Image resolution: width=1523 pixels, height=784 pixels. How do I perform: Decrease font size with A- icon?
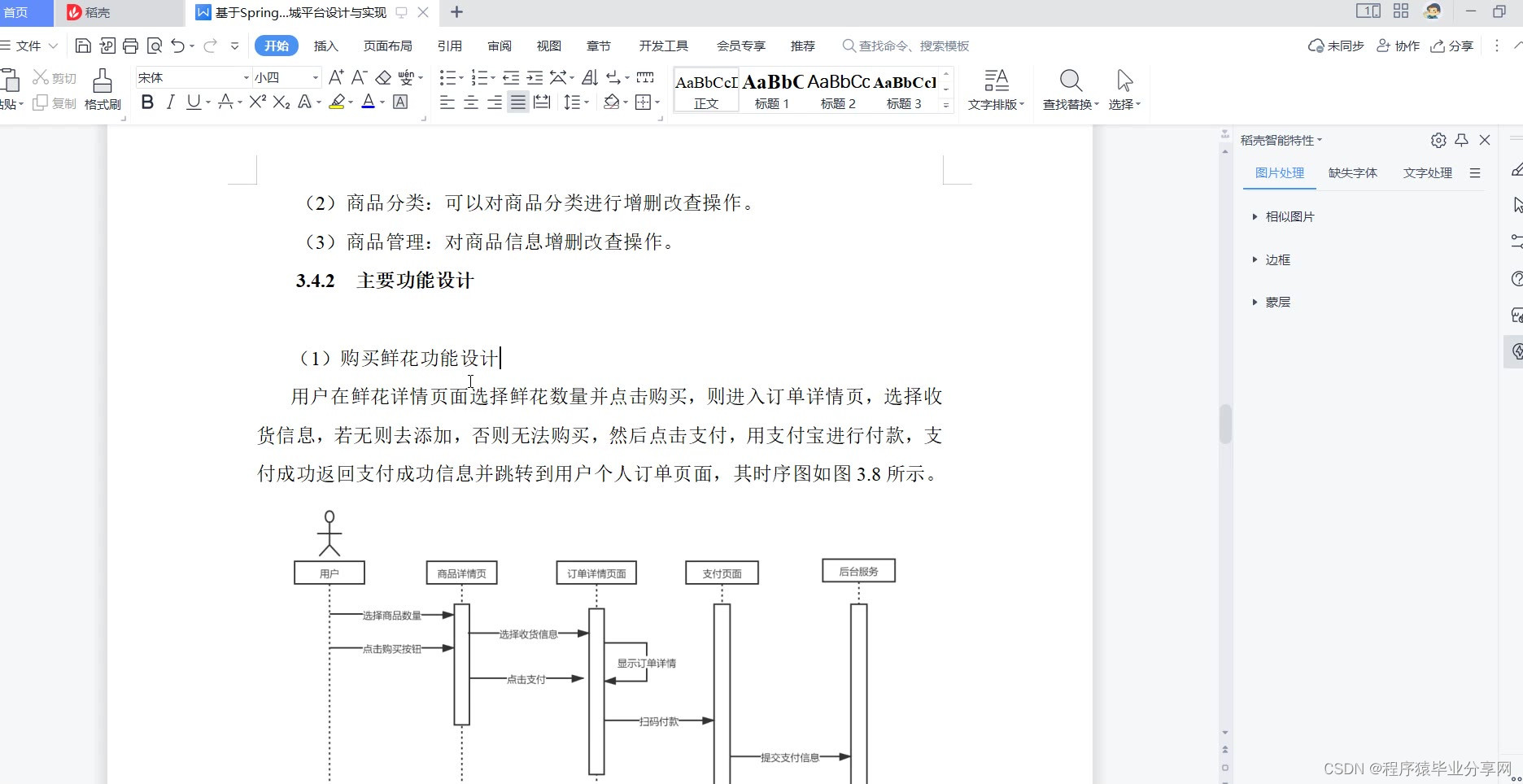click(x=360, y=77)
